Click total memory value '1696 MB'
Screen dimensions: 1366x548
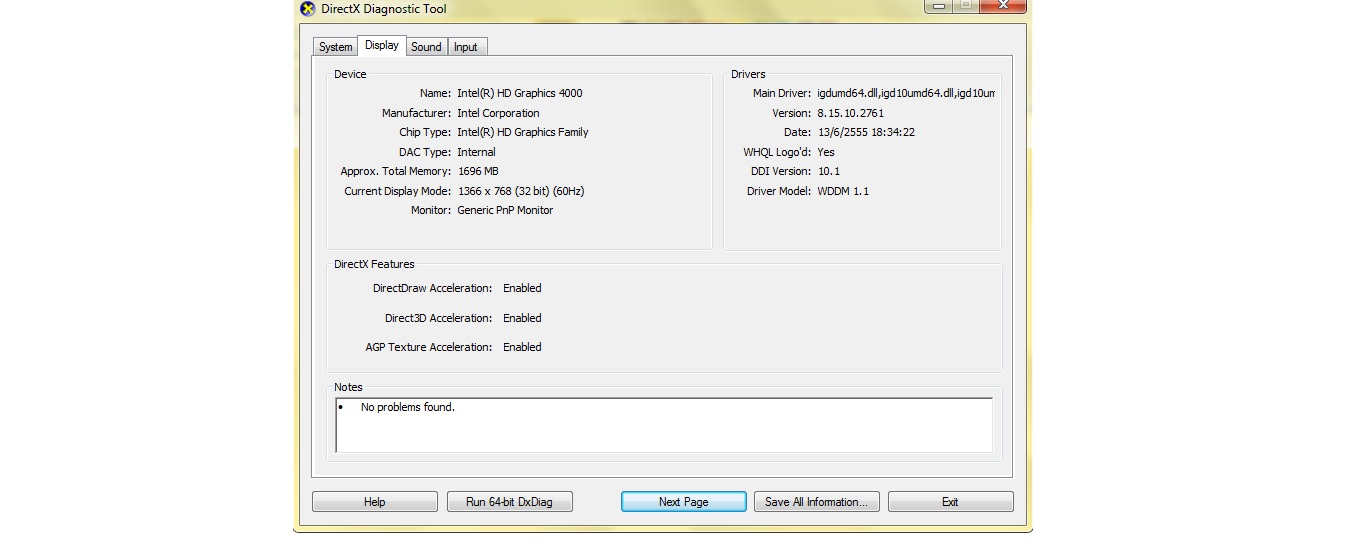click(478, 171)
